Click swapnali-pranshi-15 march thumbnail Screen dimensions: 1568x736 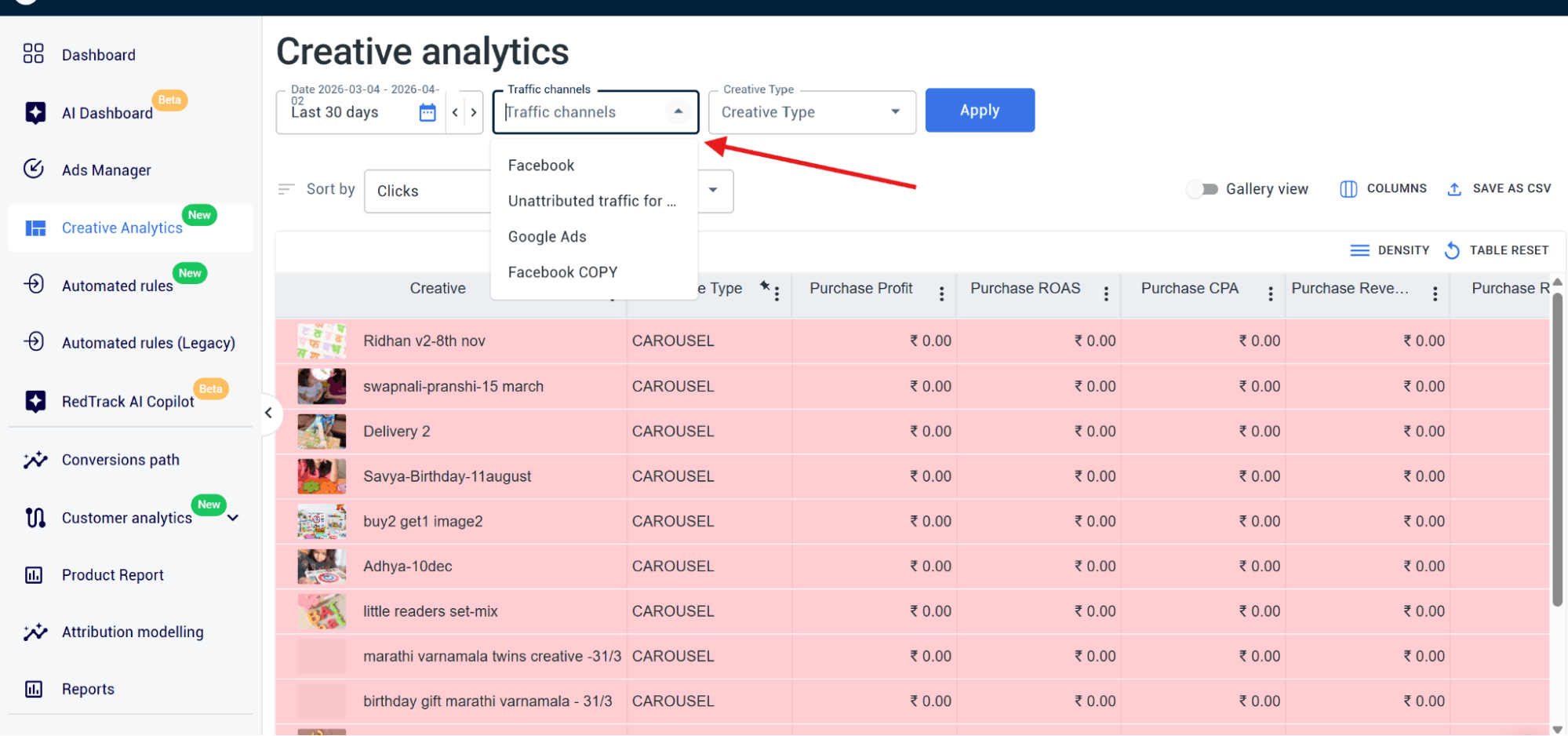pos(322,386)
